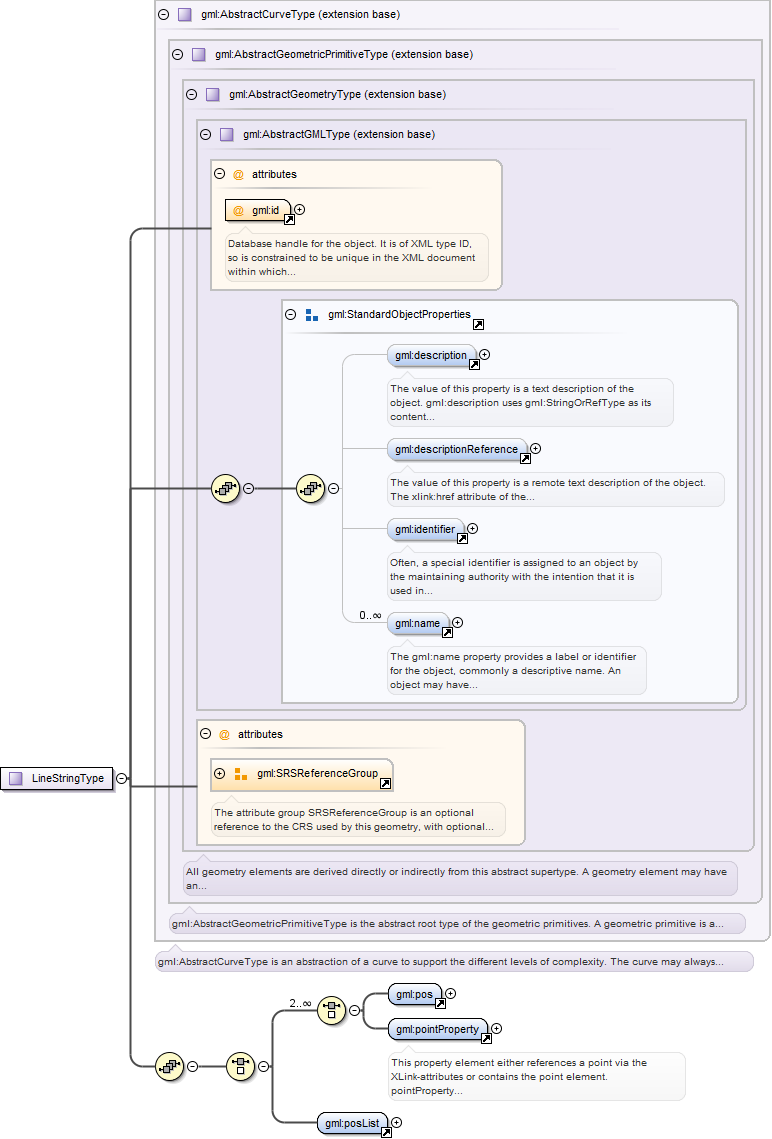Select the gml:pointProperty element
The height and width of the screenshot is (1139, 772).
(436, 1029)
